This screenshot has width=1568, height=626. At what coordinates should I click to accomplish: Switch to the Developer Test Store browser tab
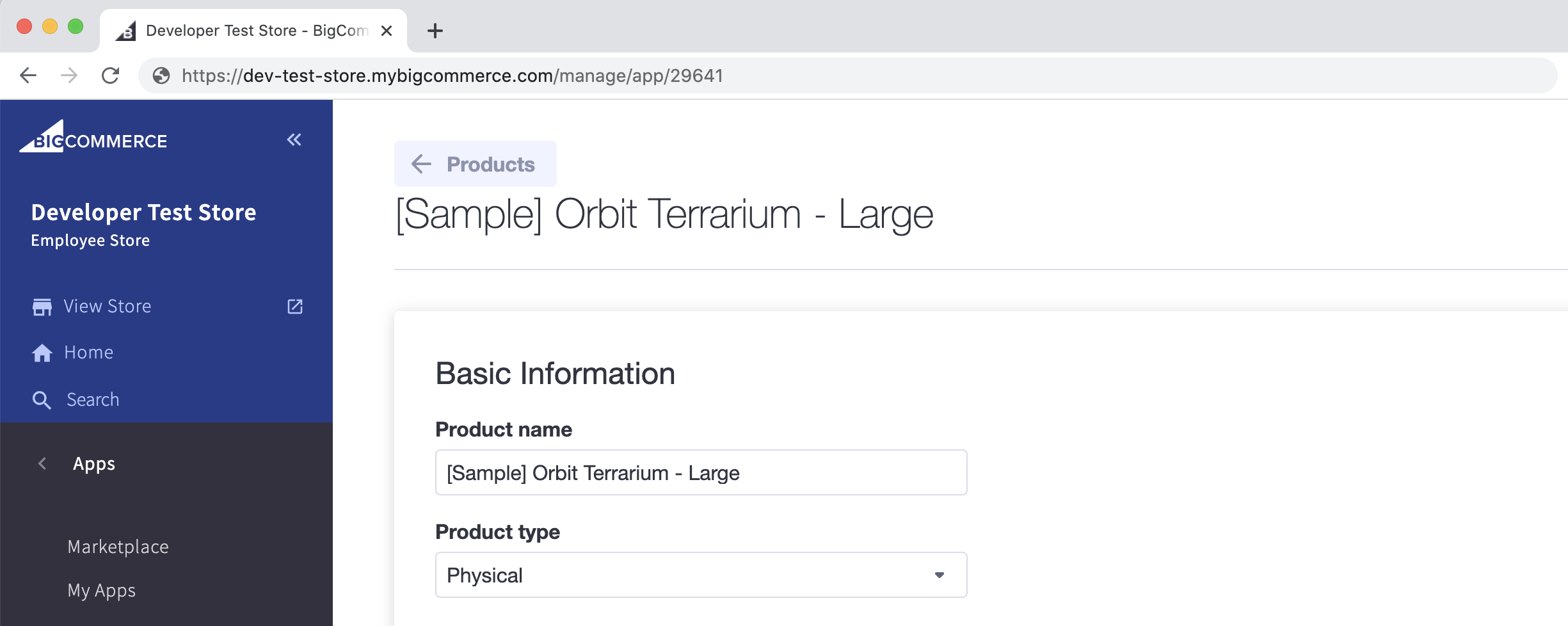click(x=250, y=30)
